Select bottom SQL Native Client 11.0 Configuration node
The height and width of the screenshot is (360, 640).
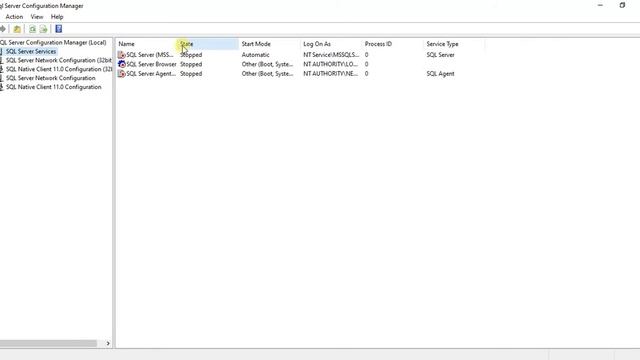(53, 87)
